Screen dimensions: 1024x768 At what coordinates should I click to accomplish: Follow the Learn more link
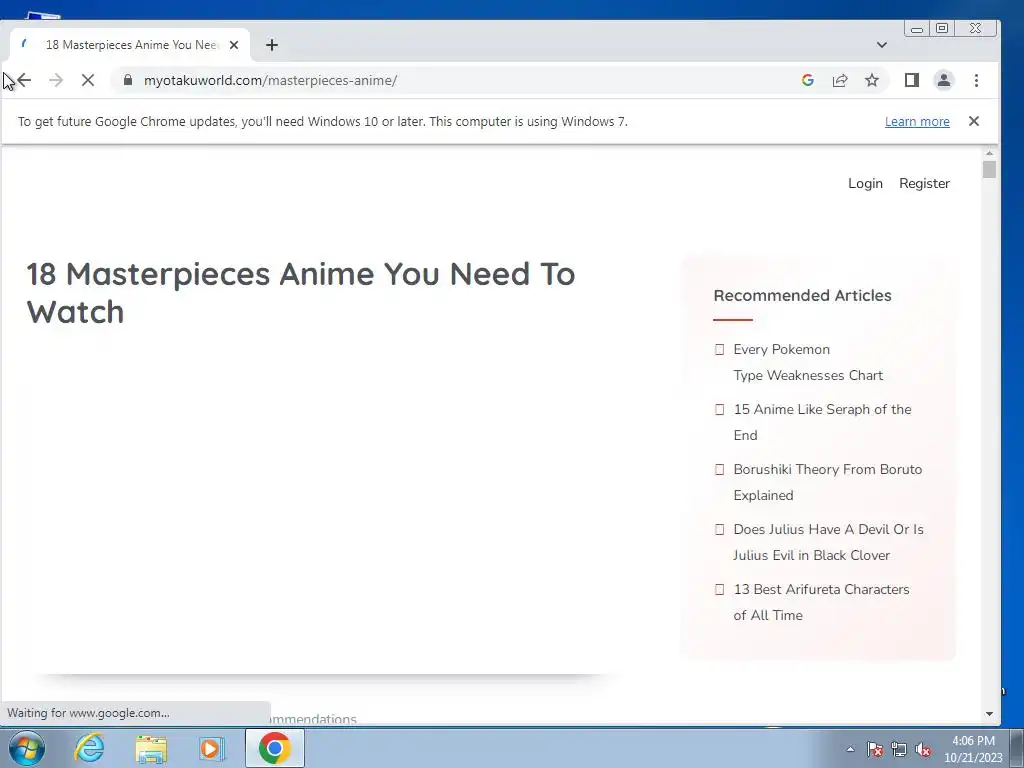pyautogui.click(x=917, y=121)
